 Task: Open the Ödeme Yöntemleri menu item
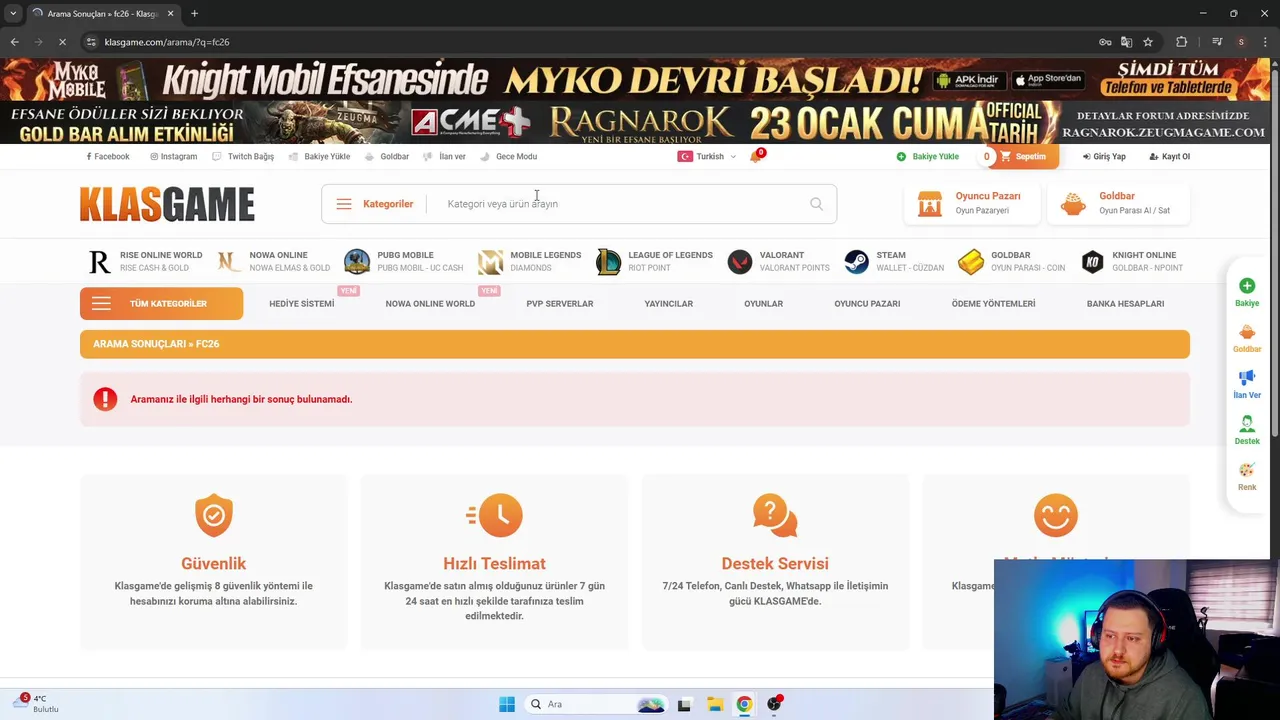tap(993, 303)
